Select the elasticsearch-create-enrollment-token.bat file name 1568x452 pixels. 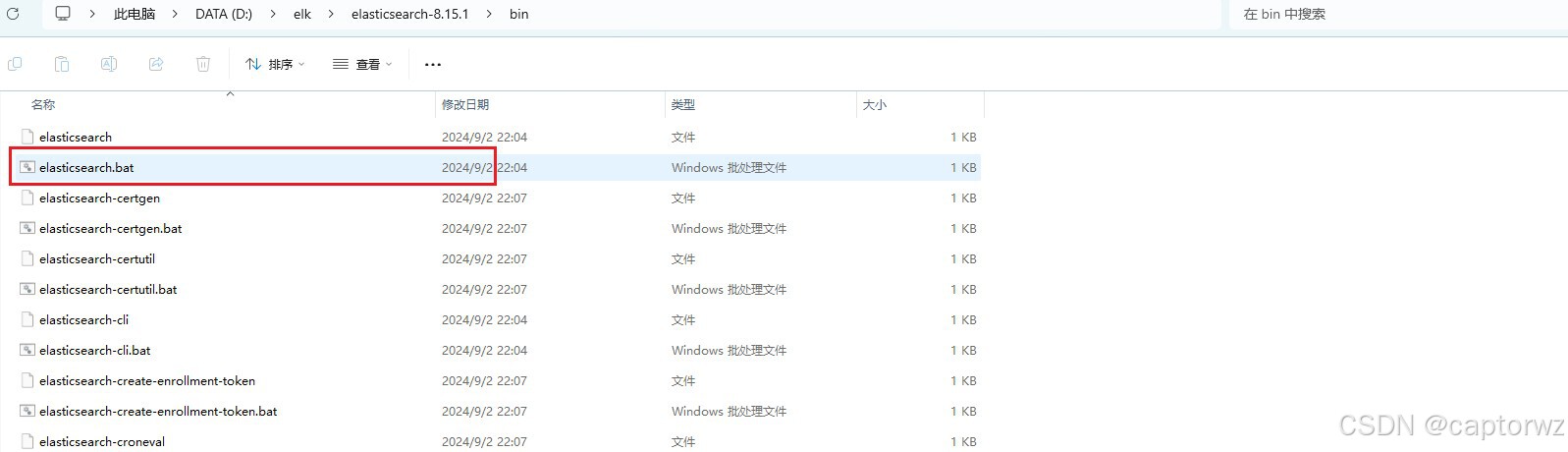point(158,411)
